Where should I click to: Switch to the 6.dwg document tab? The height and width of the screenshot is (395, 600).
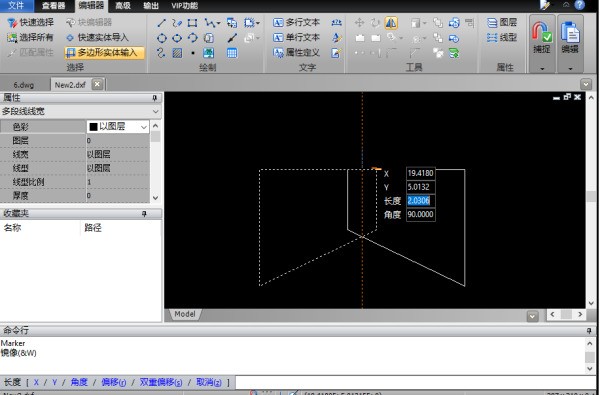(24, 85)
